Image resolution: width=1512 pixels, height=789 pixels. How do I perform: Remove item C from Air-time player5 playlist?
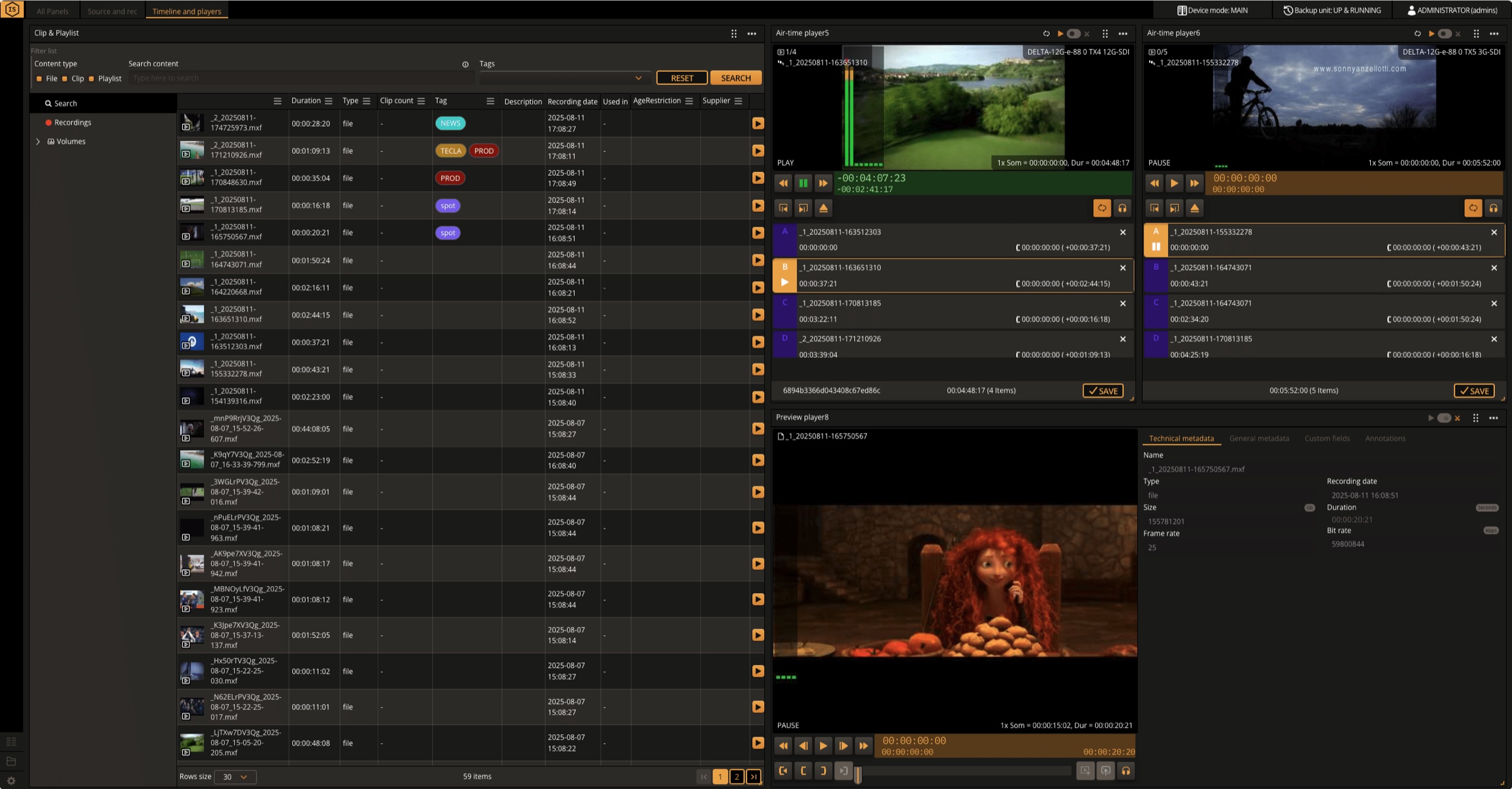click(1123, 304)
